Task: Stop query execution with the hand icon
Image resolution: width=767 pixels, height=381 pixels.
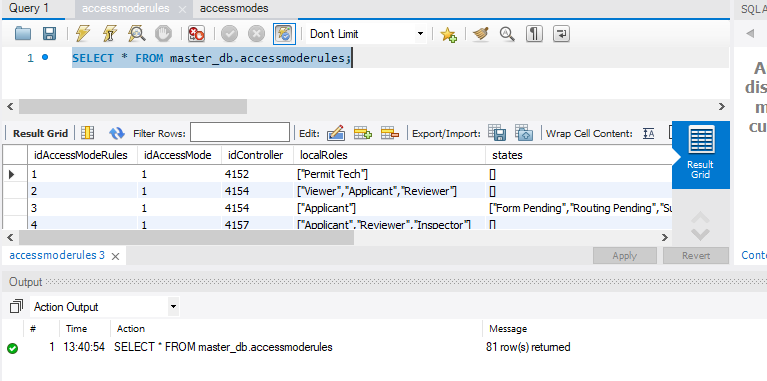Action: click(163, 34)
